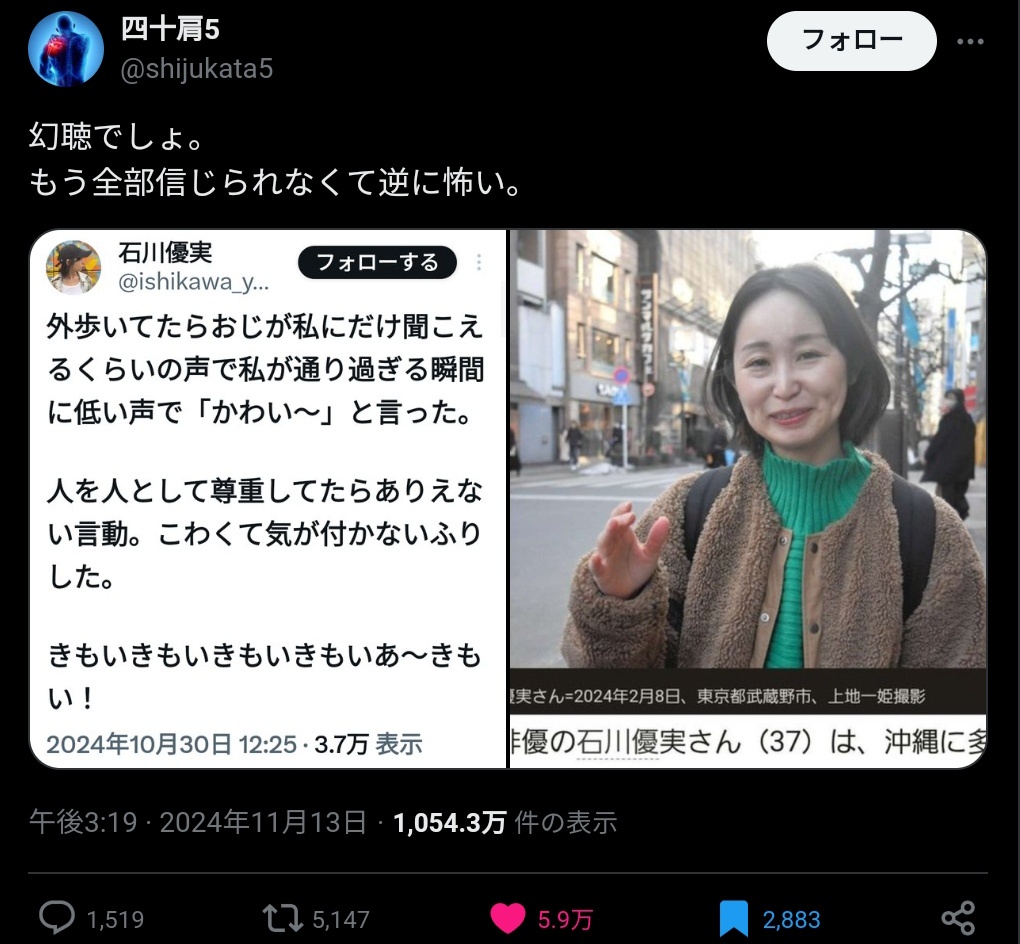Open the @shijukata5 handle link
Viewport: 1020px width, 944px height.
(197, 68)
